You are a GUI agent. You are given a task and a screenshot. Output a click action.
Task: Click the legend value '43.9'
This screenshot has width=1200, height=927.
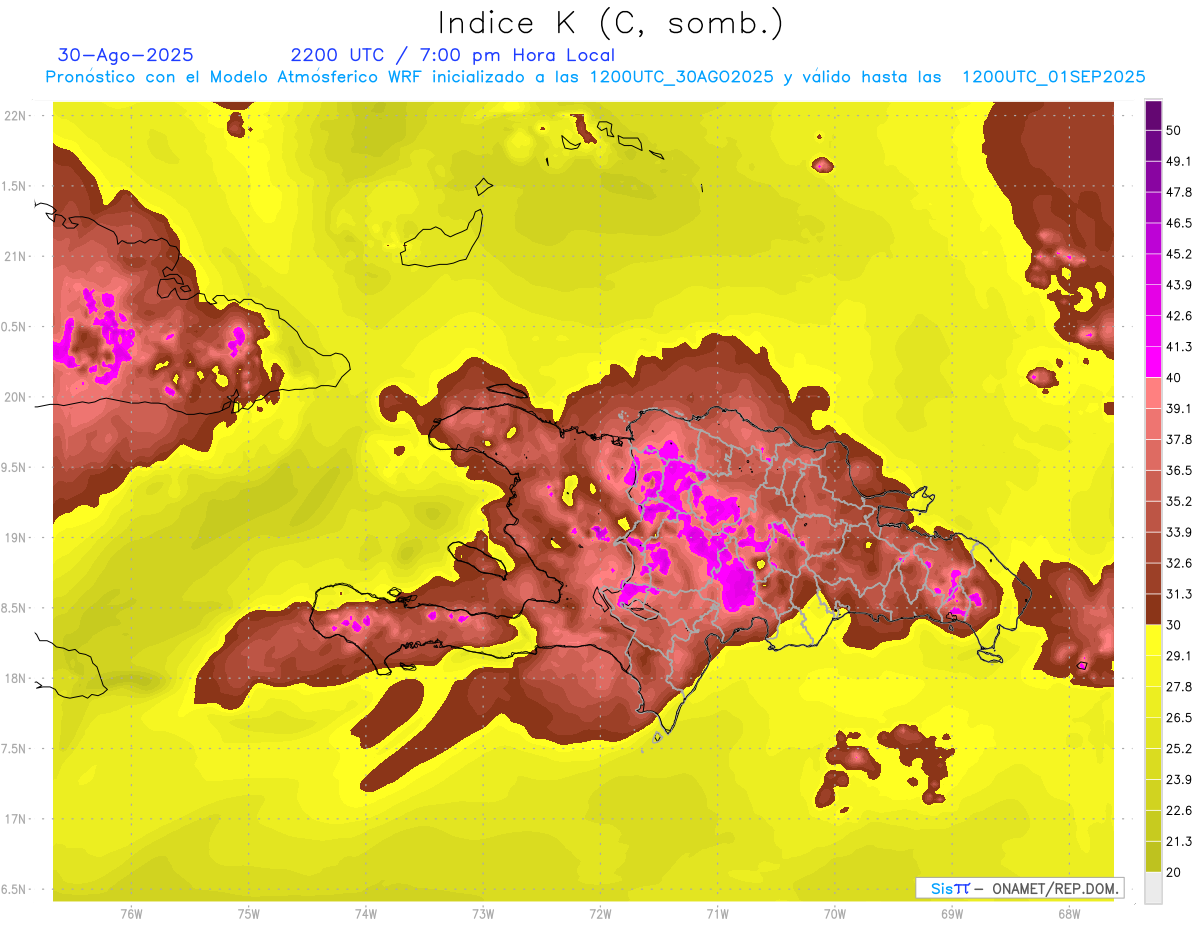pyautogui.click(x=1179, y=286)
